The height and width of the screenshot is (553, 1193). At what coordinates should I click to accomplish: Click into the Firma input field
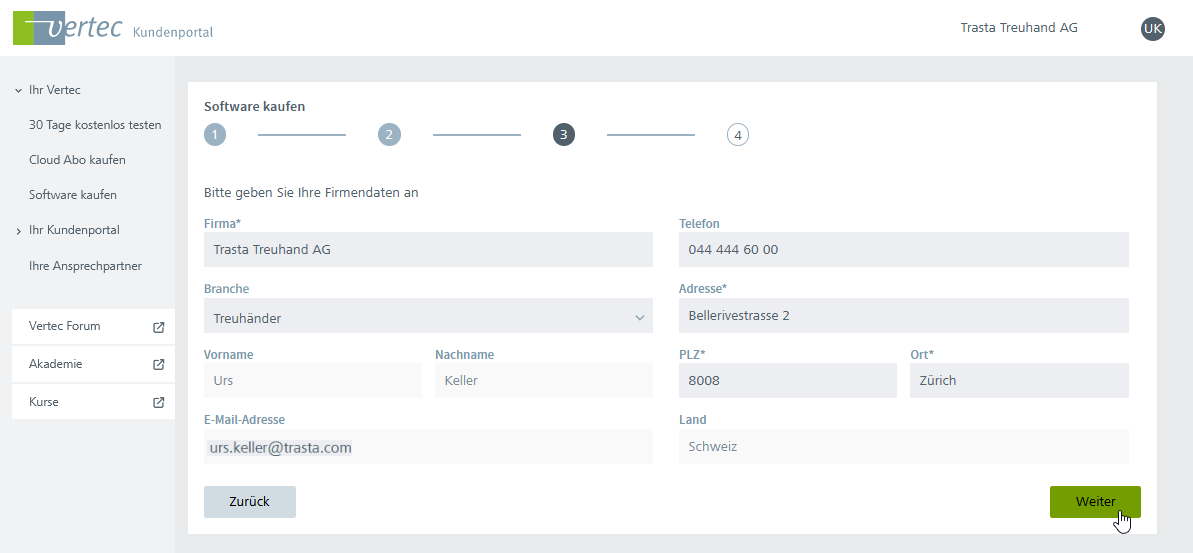(428, 250)
